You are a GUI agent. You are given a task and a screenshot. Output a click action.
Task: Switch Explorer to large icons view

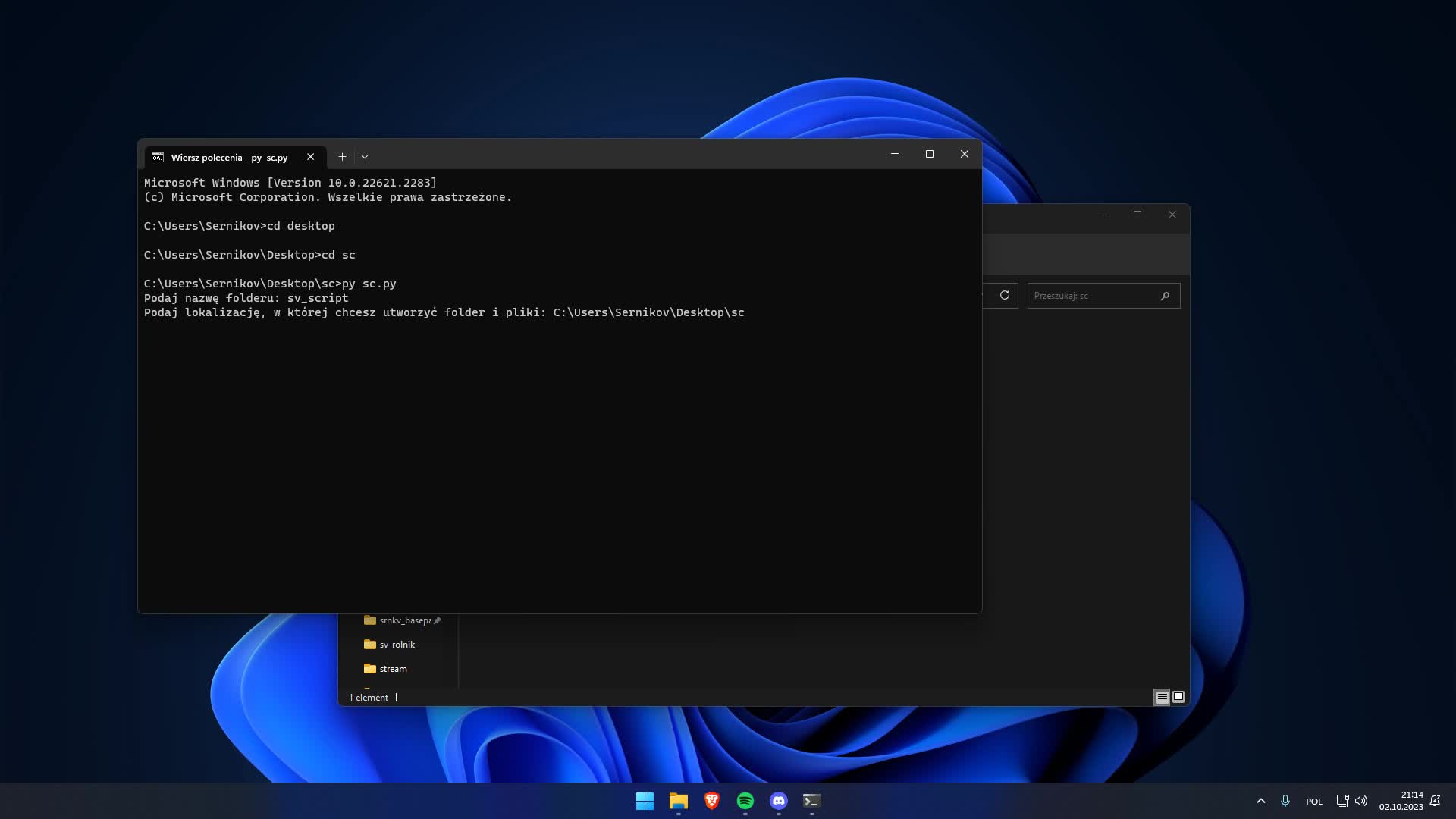click(1178, 697)
